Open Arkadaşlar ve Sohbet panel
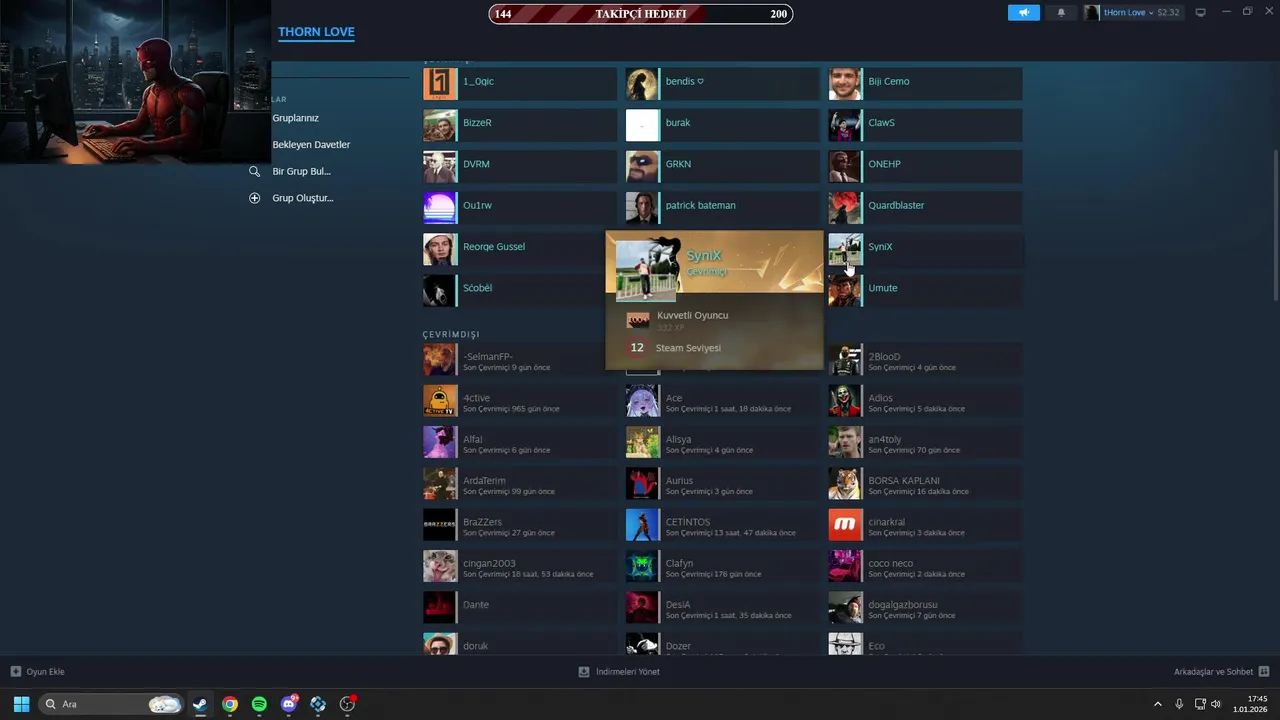 coord(1221,672)
